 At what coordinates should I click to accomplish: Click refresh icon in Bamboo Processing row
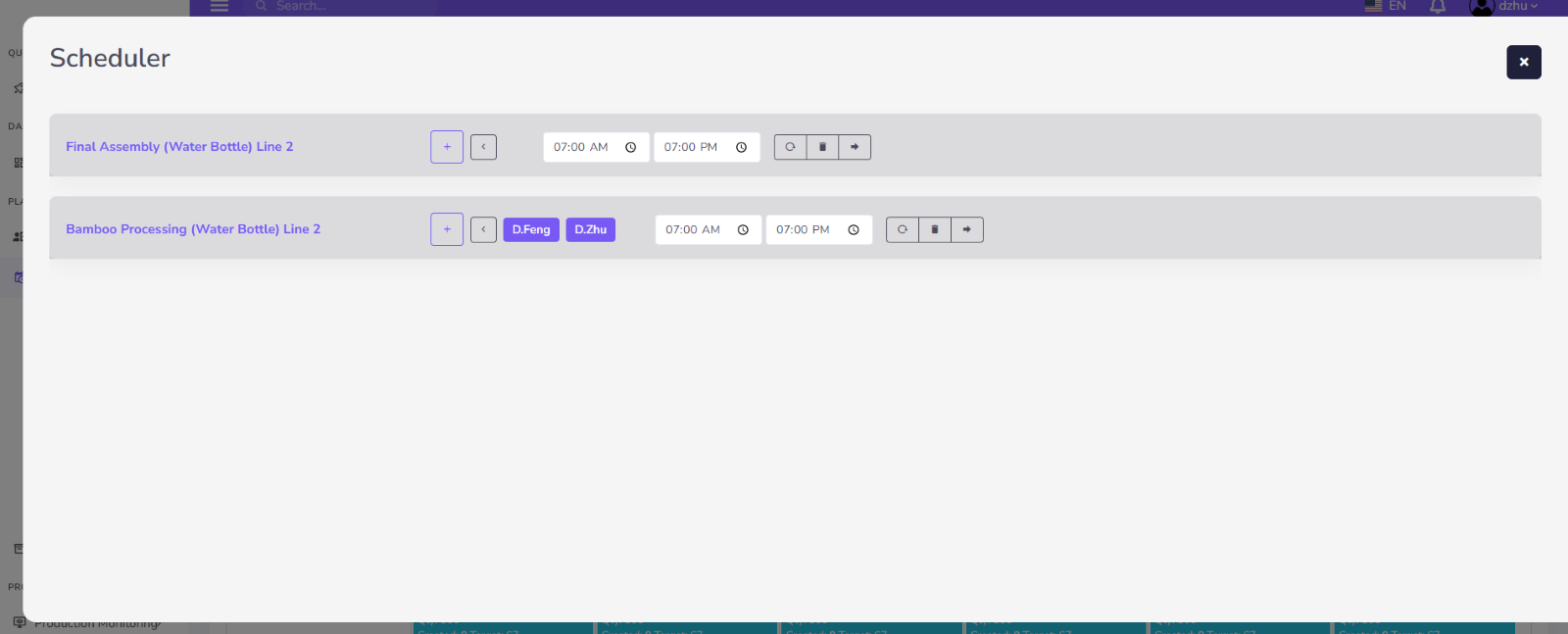(903, 229)
